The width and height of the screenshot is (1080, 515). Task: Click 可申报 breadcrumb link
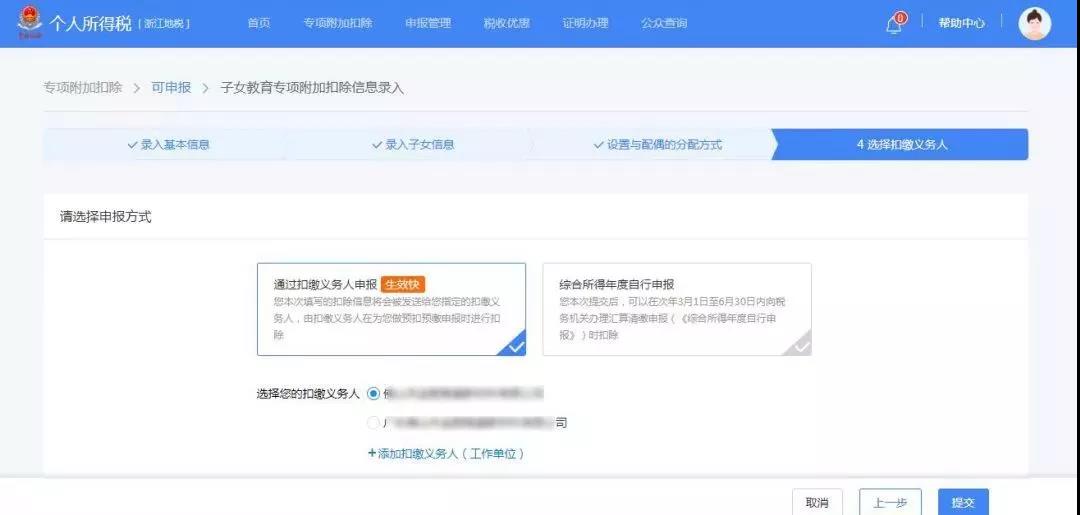[x=171, y=88]
